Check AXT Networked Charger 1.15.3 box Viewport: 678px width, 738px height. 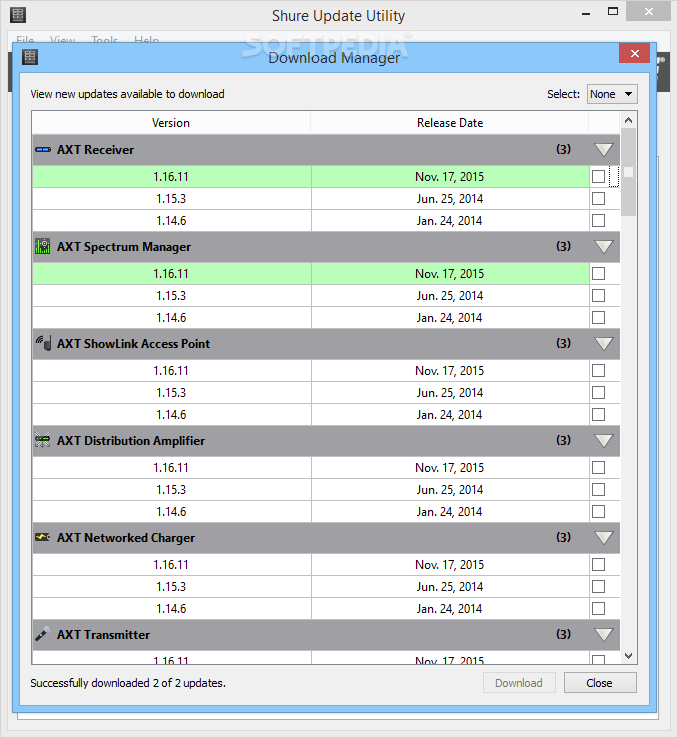[x=598, y=586]
